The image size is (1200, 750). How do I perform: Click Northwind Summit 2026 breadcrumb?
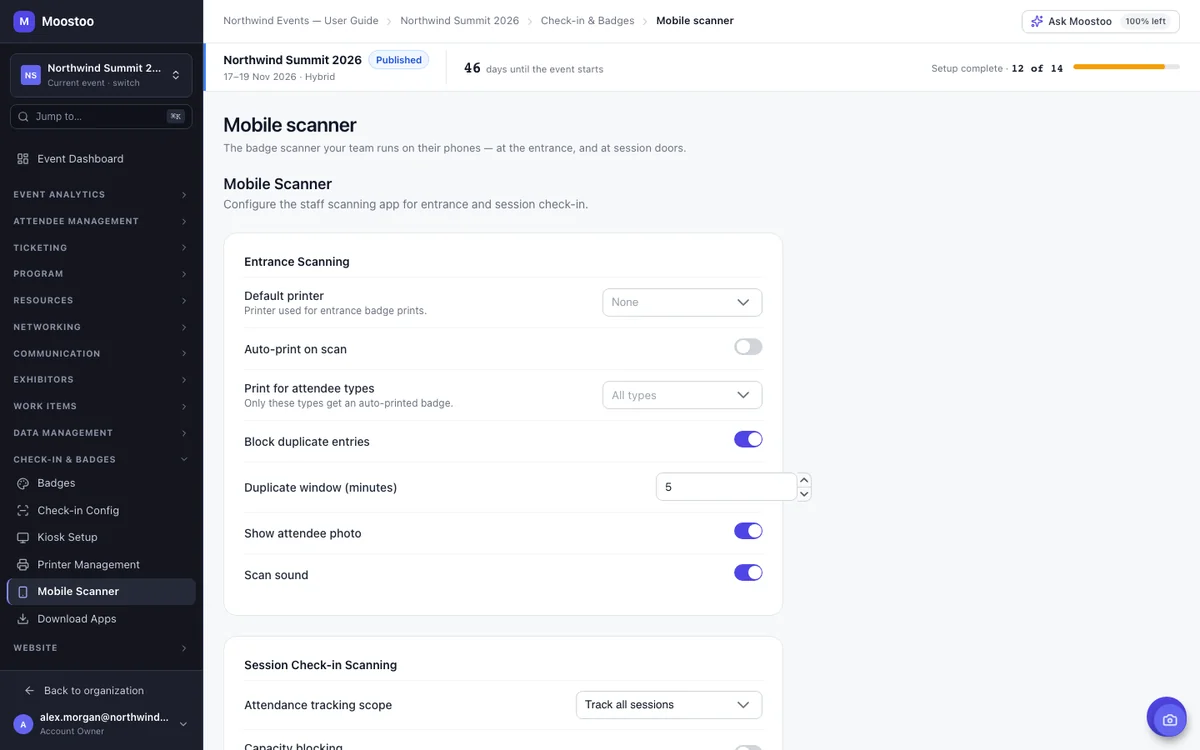[460, 21]
